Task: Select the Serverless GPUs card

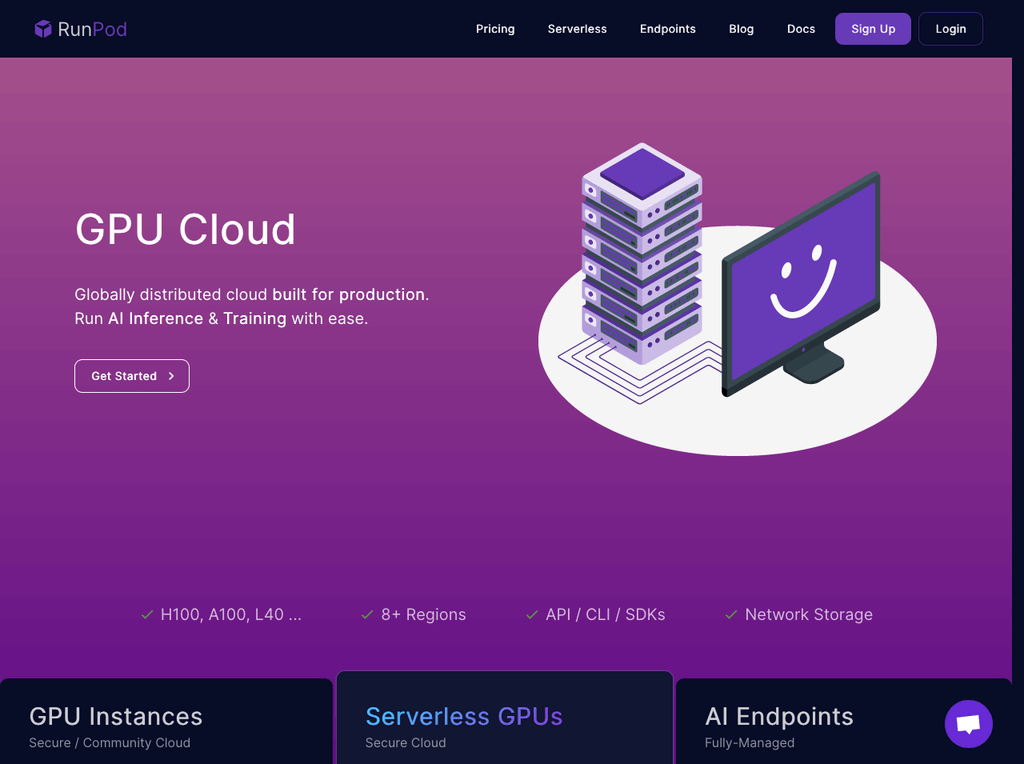Action: point(505,717)
